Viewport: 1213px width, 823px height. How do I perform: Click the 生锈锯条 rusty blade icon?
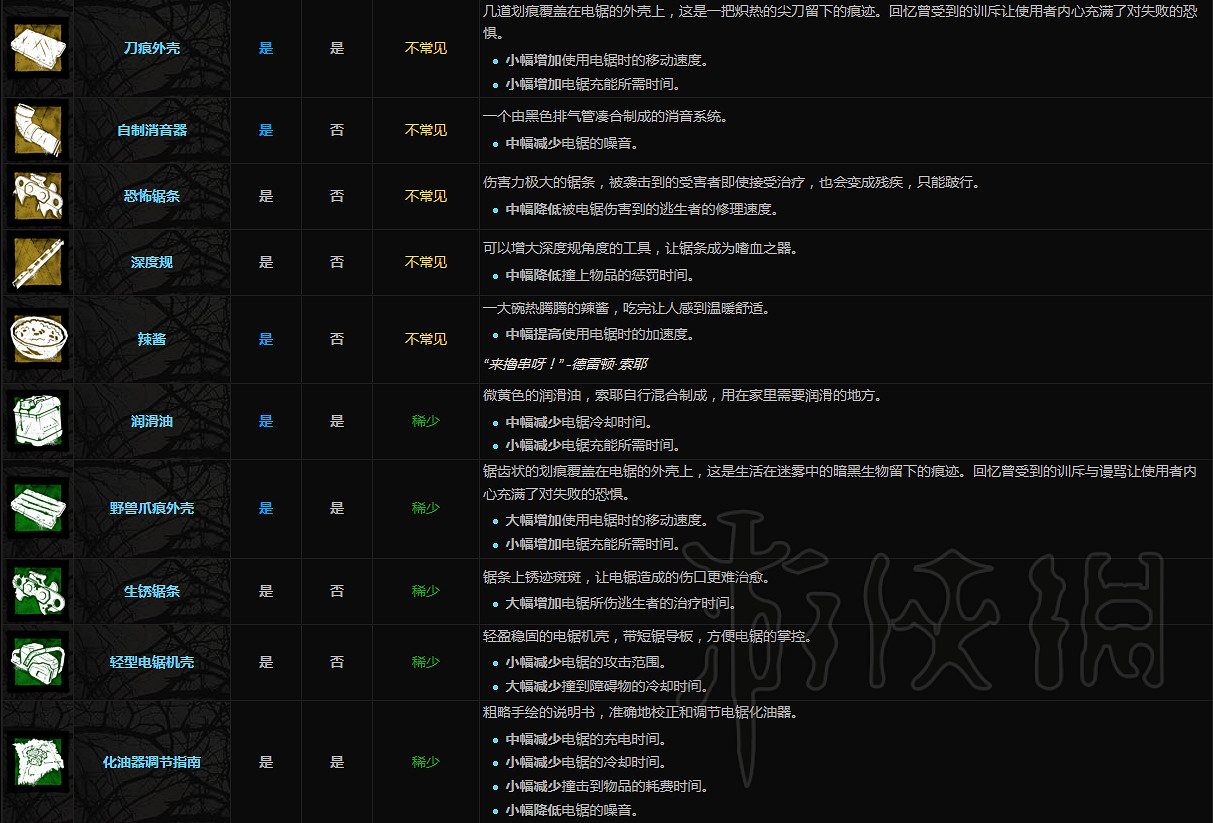tap(37, 591)
